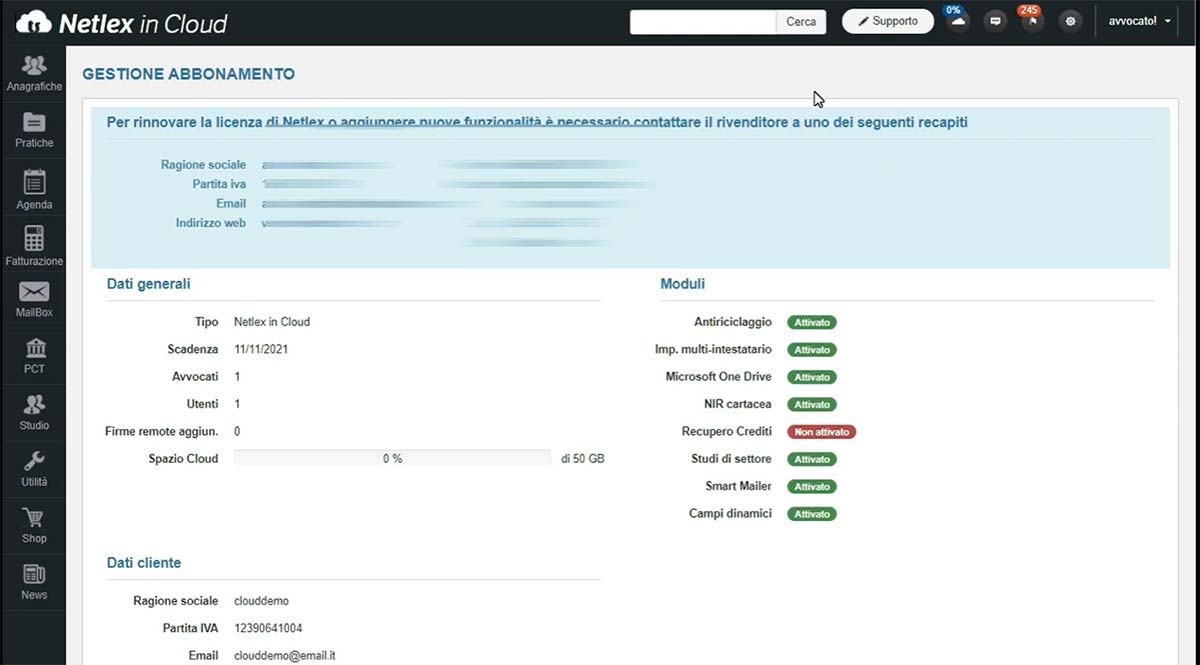This screenshot has width=1200, height=665.
Task: Click the Tipo value Netlex in Cloud
Action: (x=272, y=322)
